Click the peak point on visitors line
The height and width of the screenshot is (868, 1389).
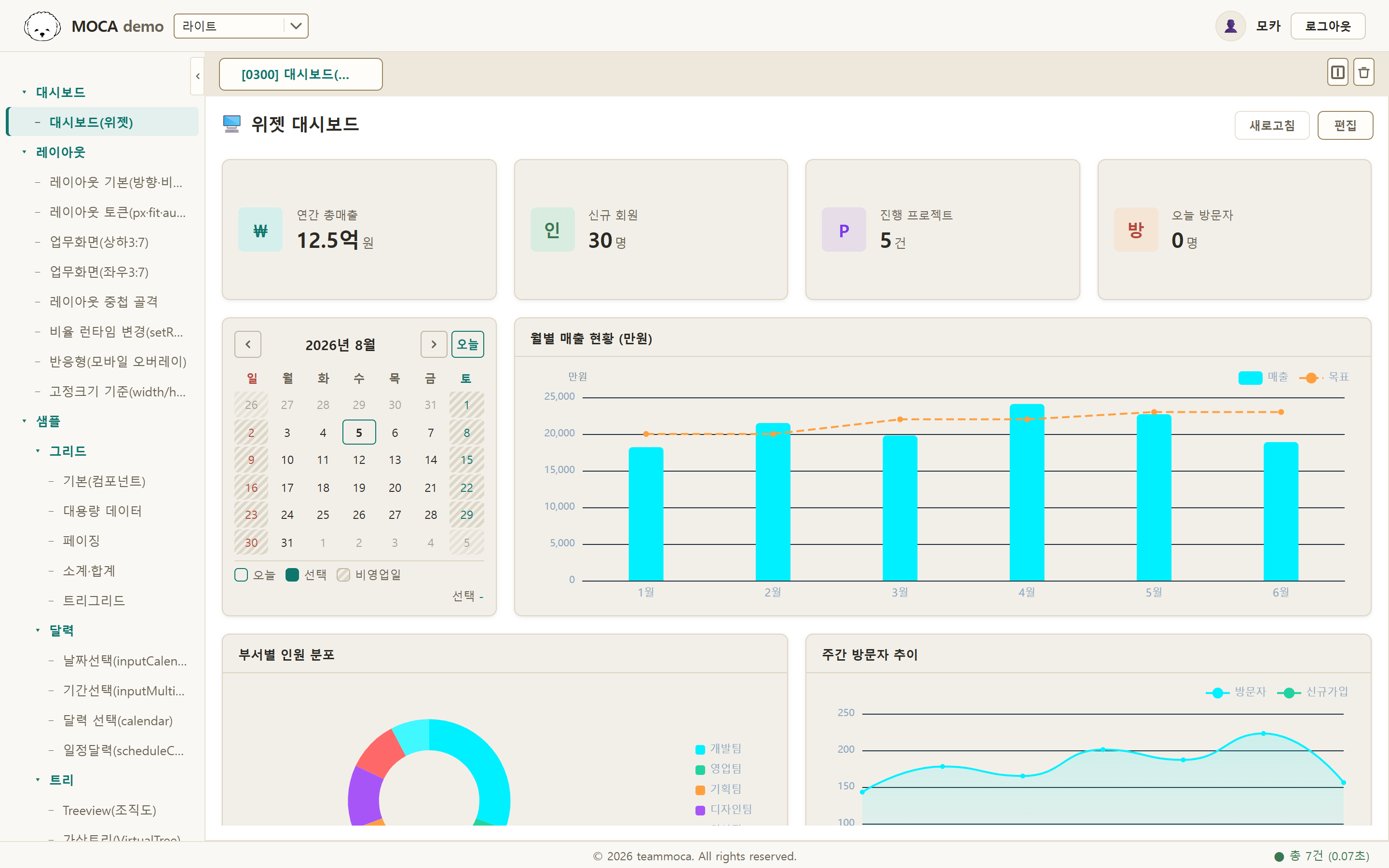pyautogui.click(x=1263, y=733)
